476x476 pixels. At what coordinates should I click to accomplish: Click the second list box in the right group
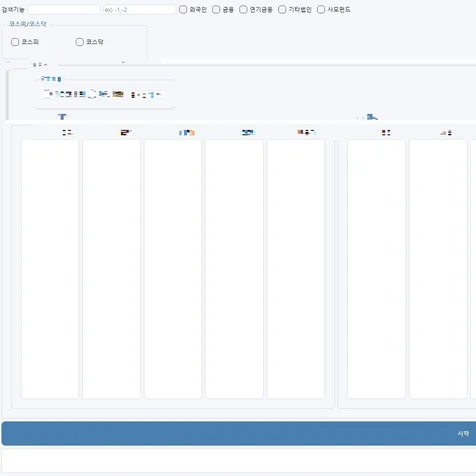tap(438, 269)
